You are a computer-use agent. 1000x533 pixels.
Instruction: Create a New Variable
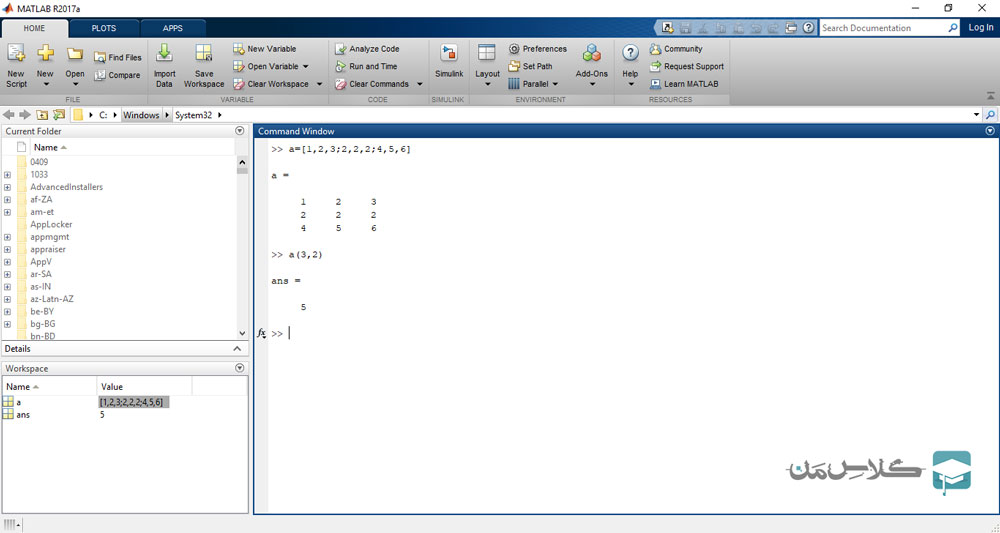point(265,48)
